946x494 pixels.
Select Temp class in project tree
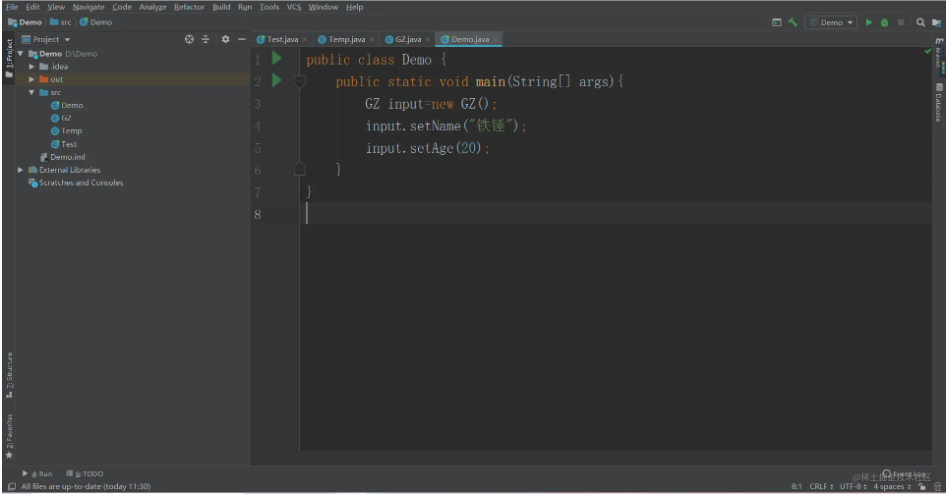(66, 131)
